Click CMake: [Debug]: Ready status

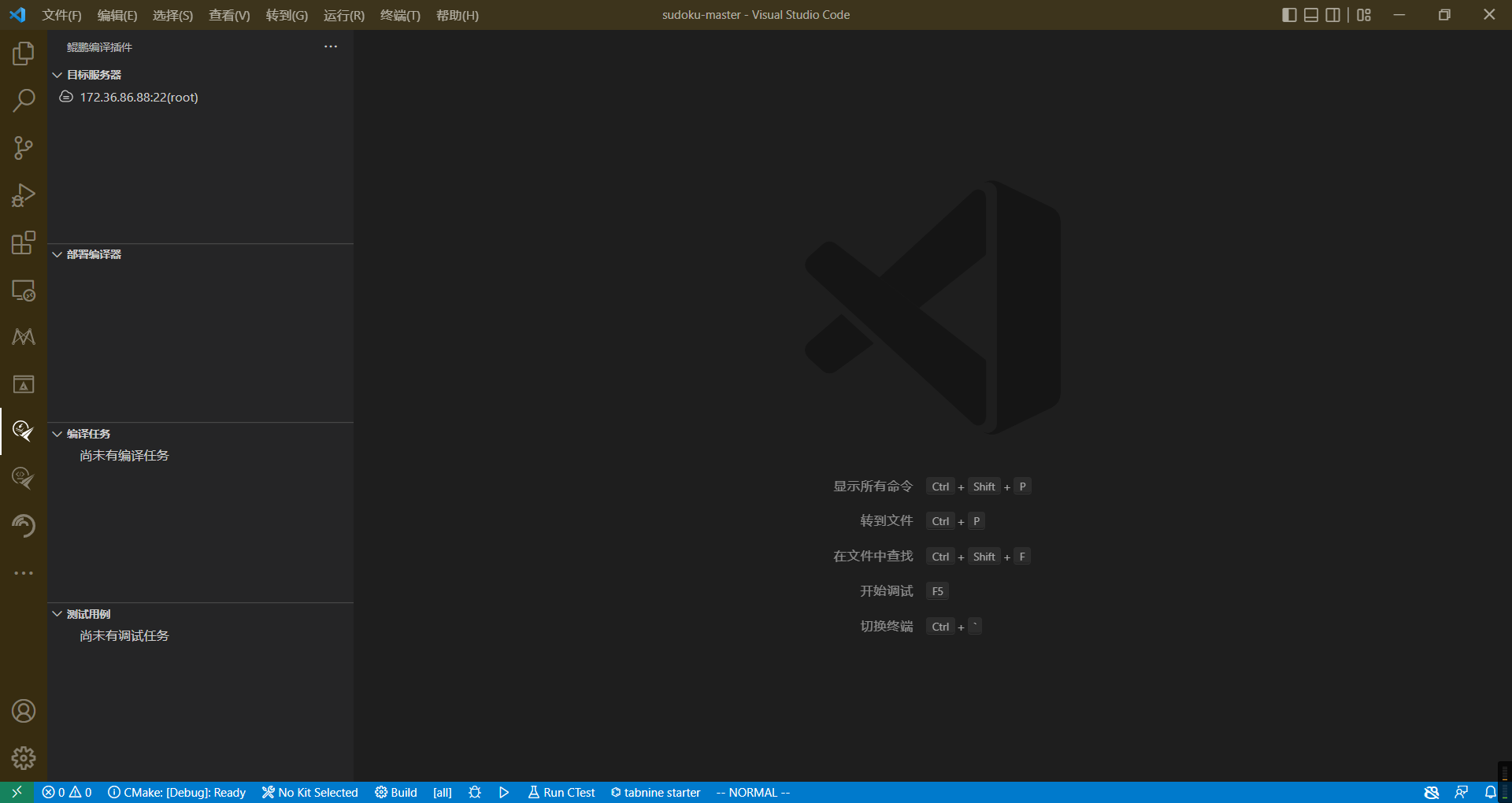pyautogui.click(x=177, y=792)
